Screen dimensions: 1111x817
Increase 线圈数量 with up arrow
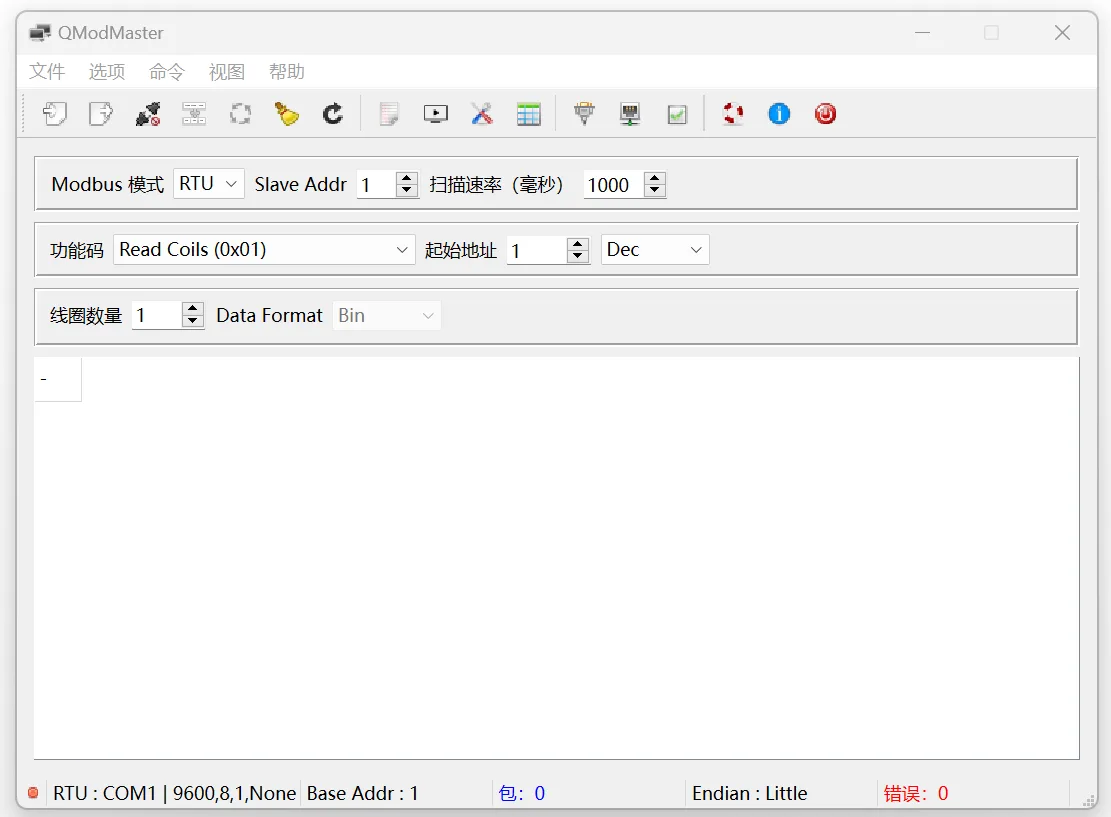coord(192,309)
